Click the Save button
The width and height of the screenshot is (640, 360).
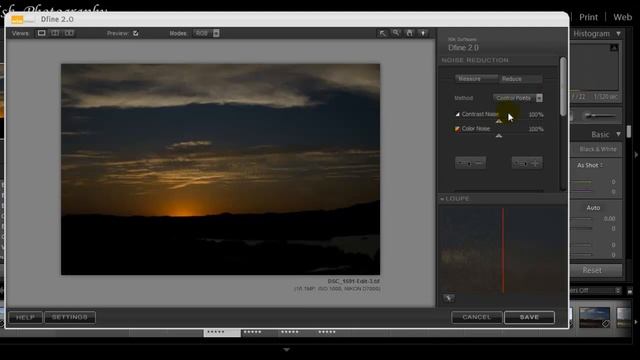[529, 317]
